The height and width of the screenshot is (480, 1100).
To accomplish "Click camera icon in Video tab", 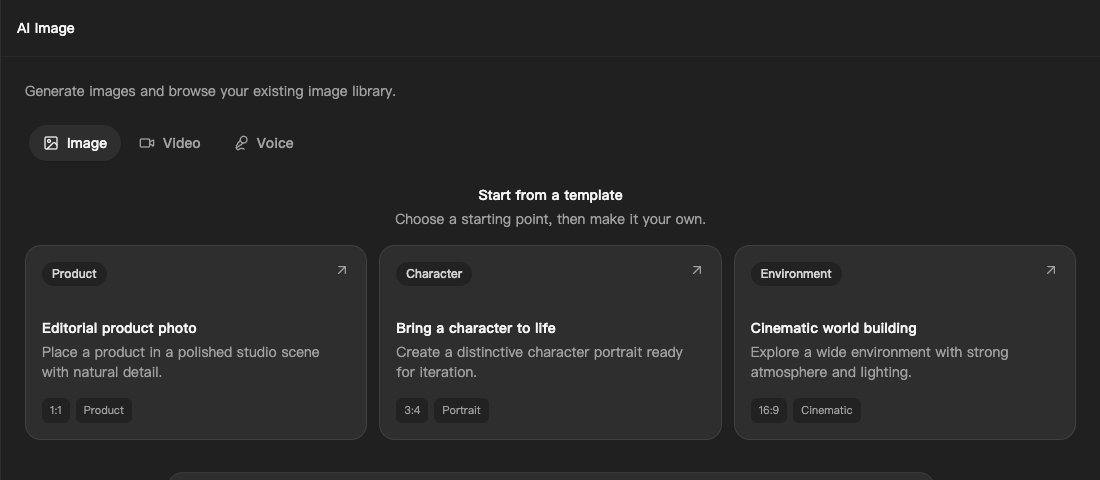I will [147, 143].
